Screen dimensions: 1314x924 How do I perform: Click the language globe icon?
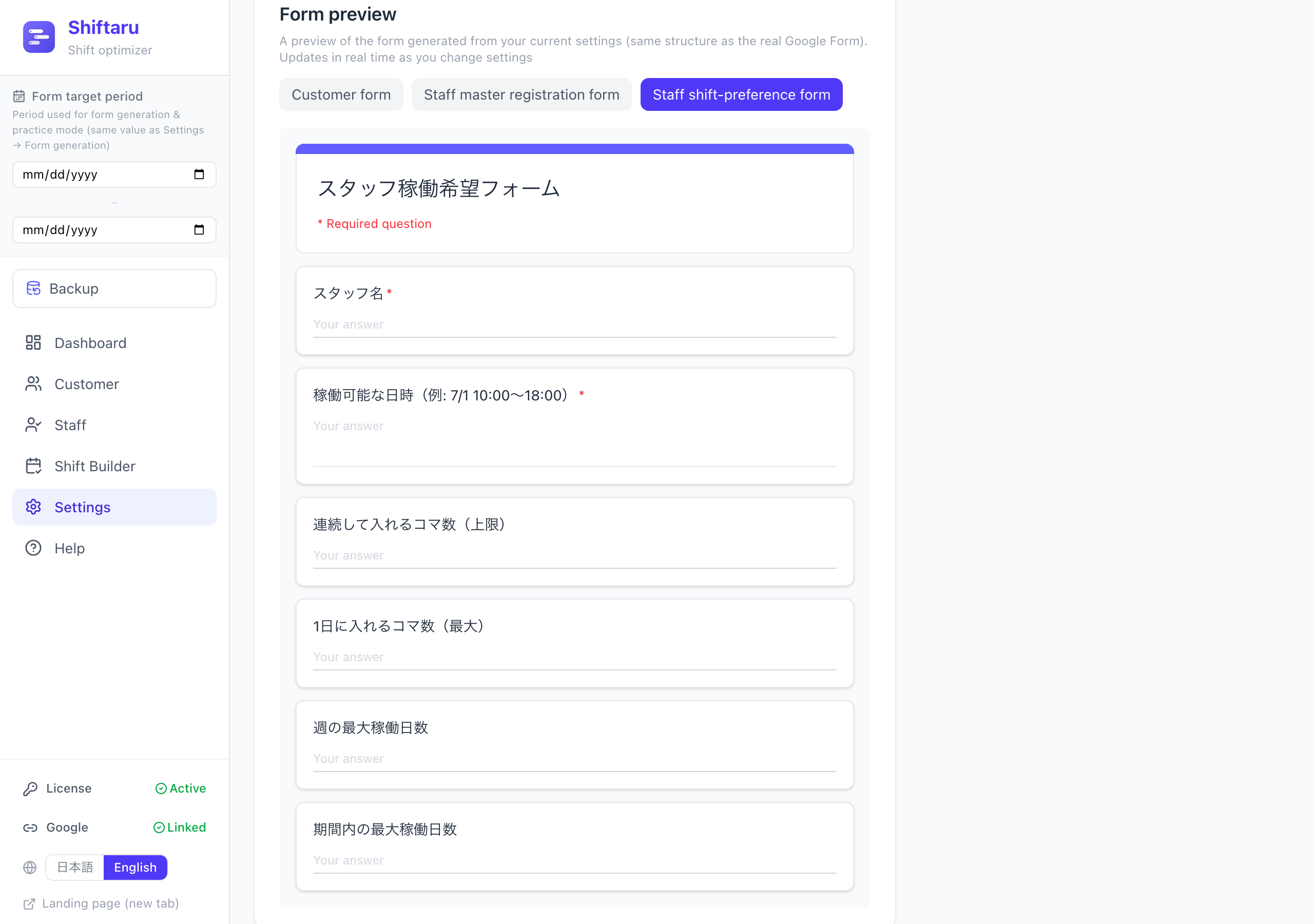click(x=30, y=868)
